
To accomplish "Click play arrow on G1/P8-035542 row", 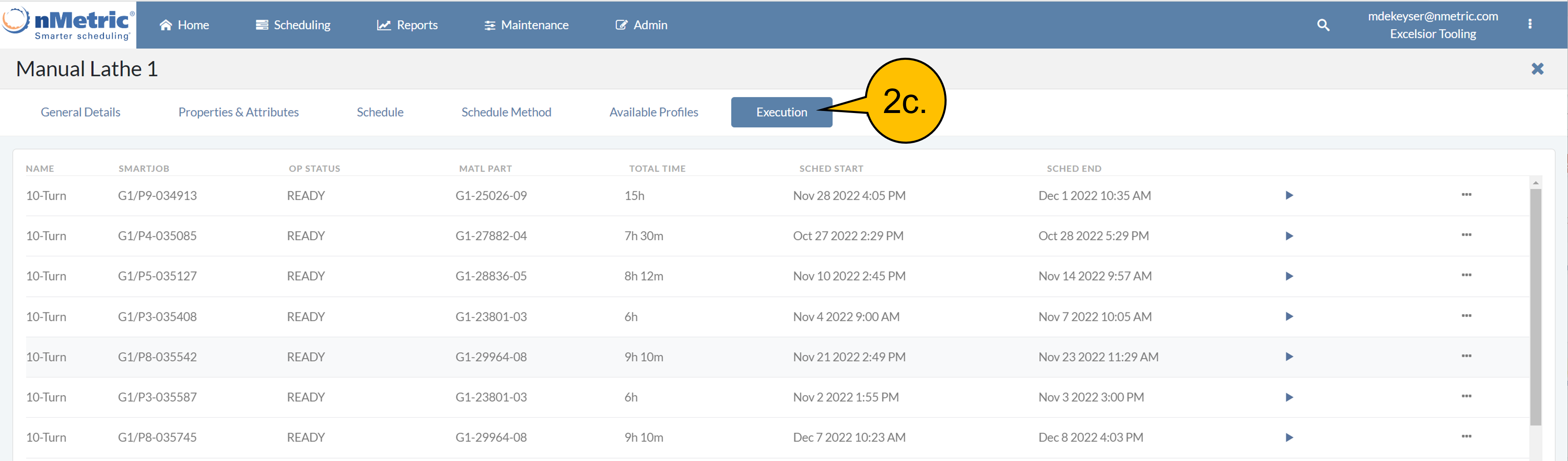I will (1289, 357).
